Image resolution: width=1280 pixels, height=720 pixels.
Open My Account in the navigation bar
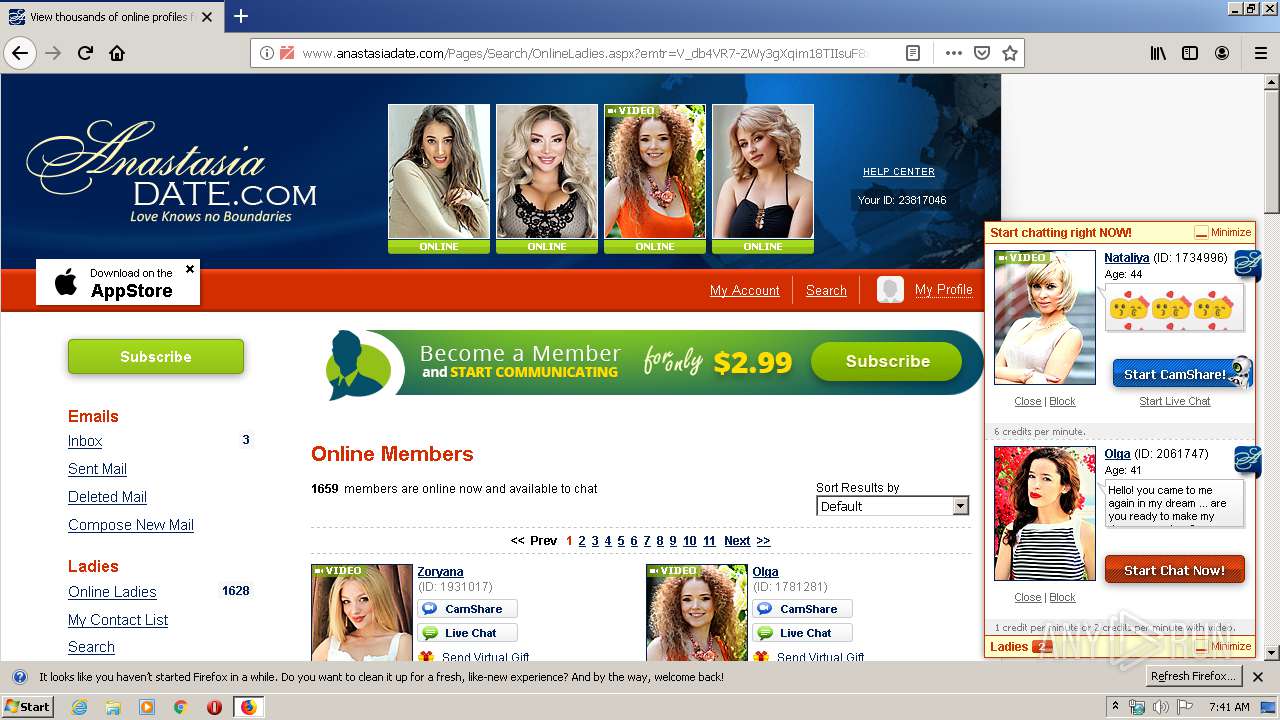tap(745, 290)
